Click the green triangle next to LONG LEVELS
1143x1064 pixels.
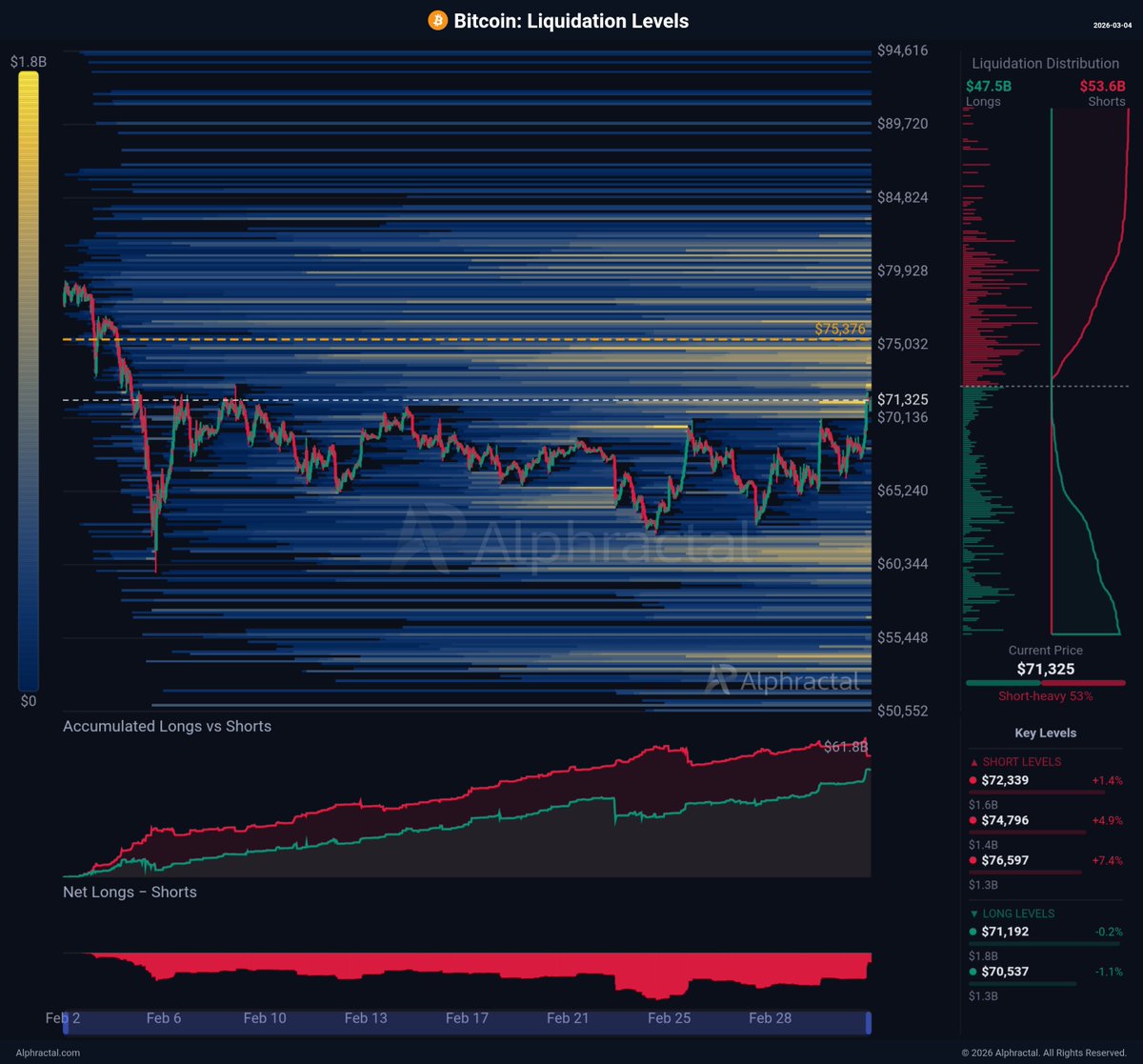tap(973, 913)
